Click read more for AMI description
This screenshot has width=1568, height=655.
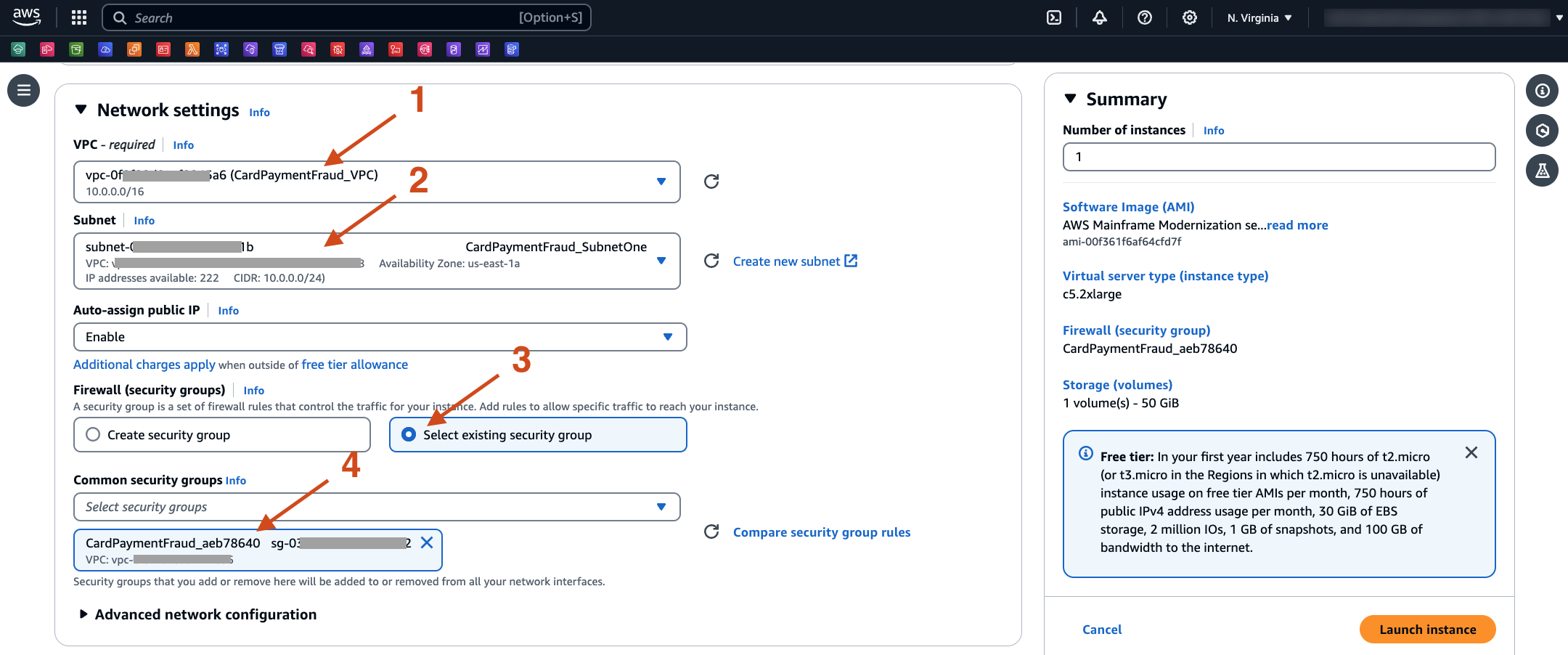click(x=1297, y=225)
